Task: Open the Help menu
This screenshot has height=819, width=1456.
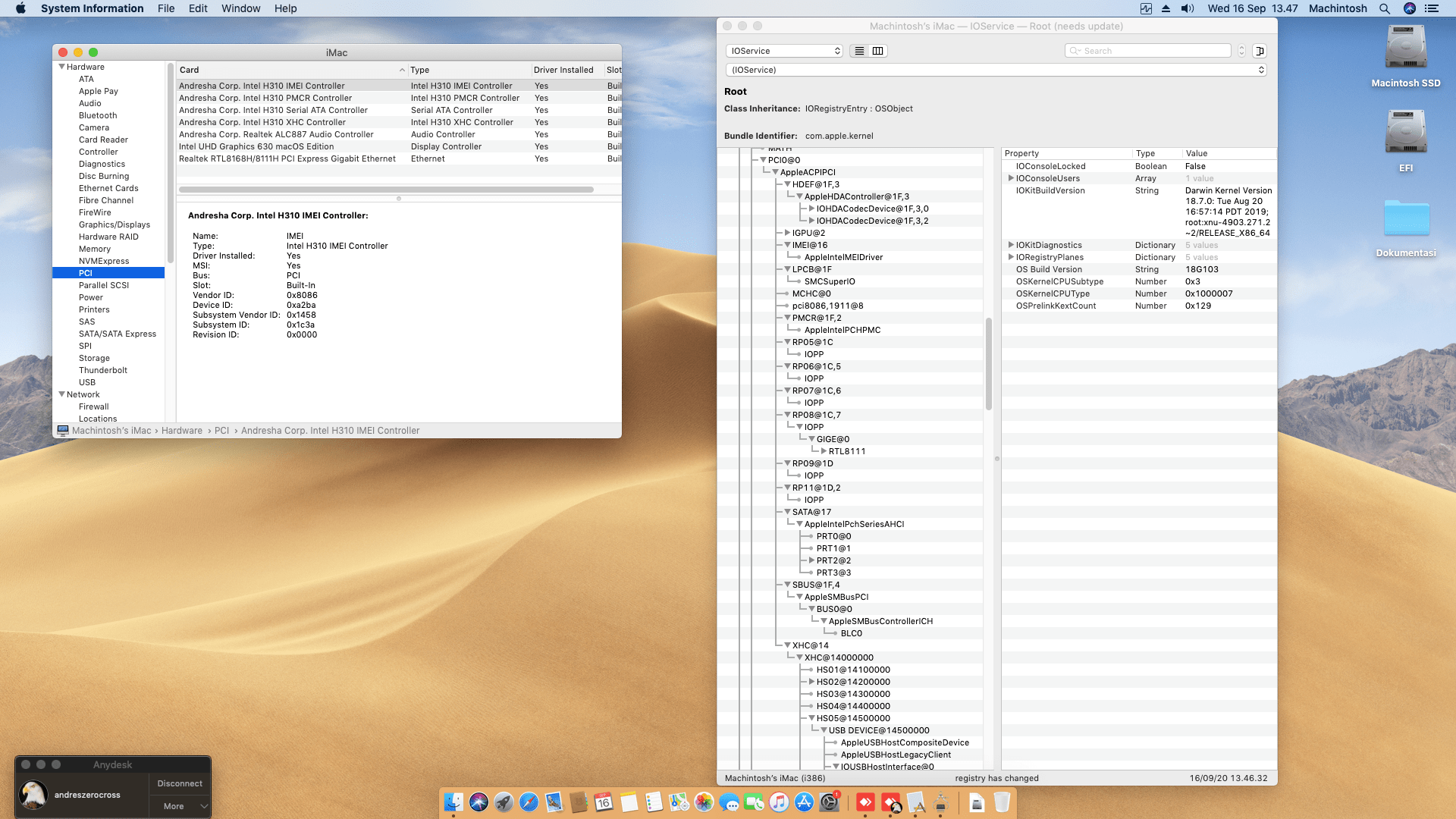Action: 286,8
